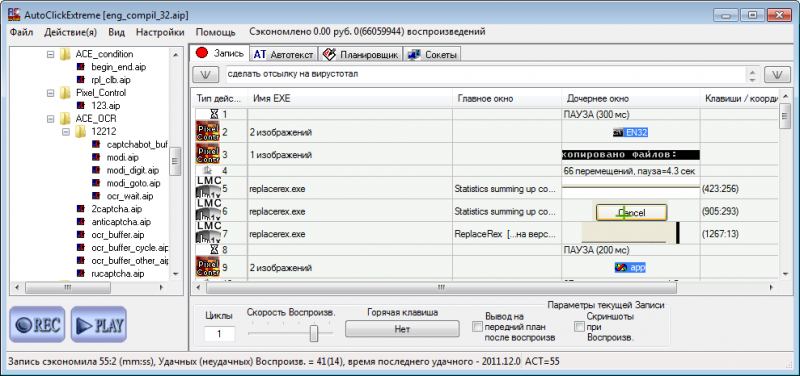Collapse the Pixel_Control tree folder
Viewport: 800px width, 376px height.
(x=50, y=93)
